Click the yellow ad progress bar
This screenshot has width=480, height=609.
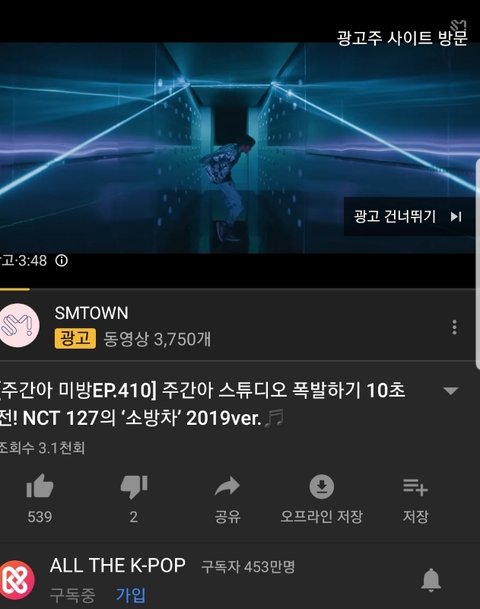point(15,289)
